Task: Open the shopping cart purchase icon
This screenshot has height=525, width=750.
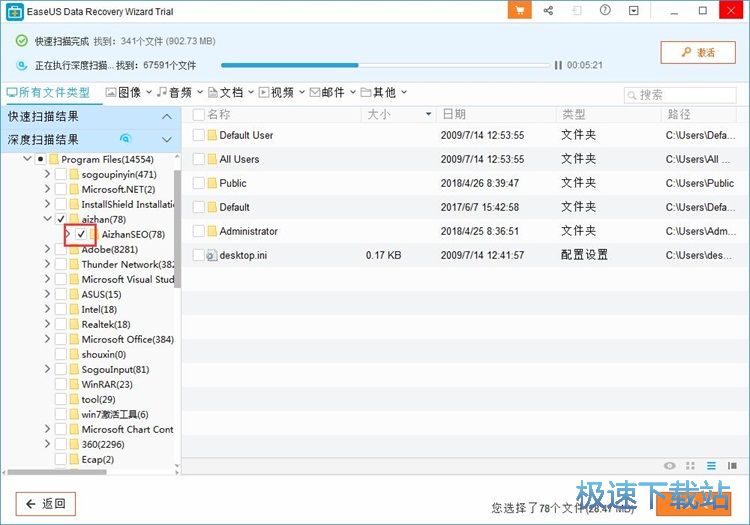Action: (x=519, y=10)
